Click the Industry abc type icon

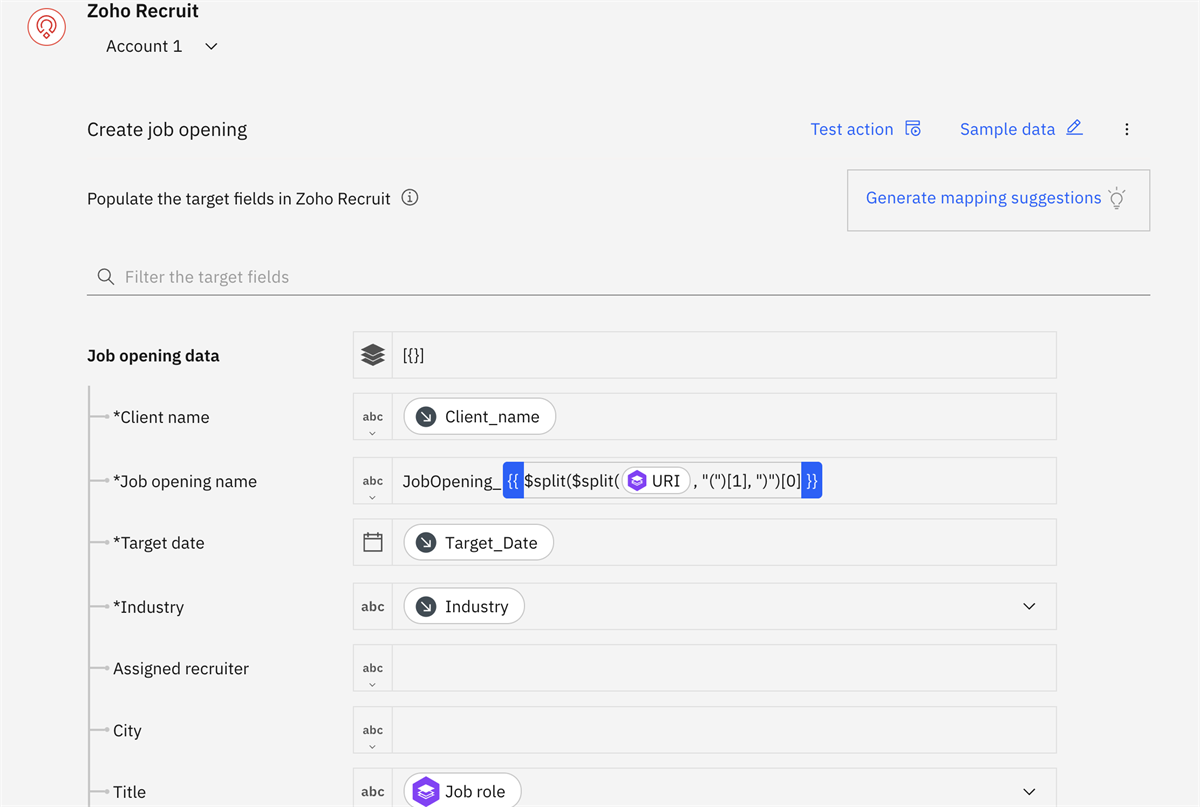373,606
